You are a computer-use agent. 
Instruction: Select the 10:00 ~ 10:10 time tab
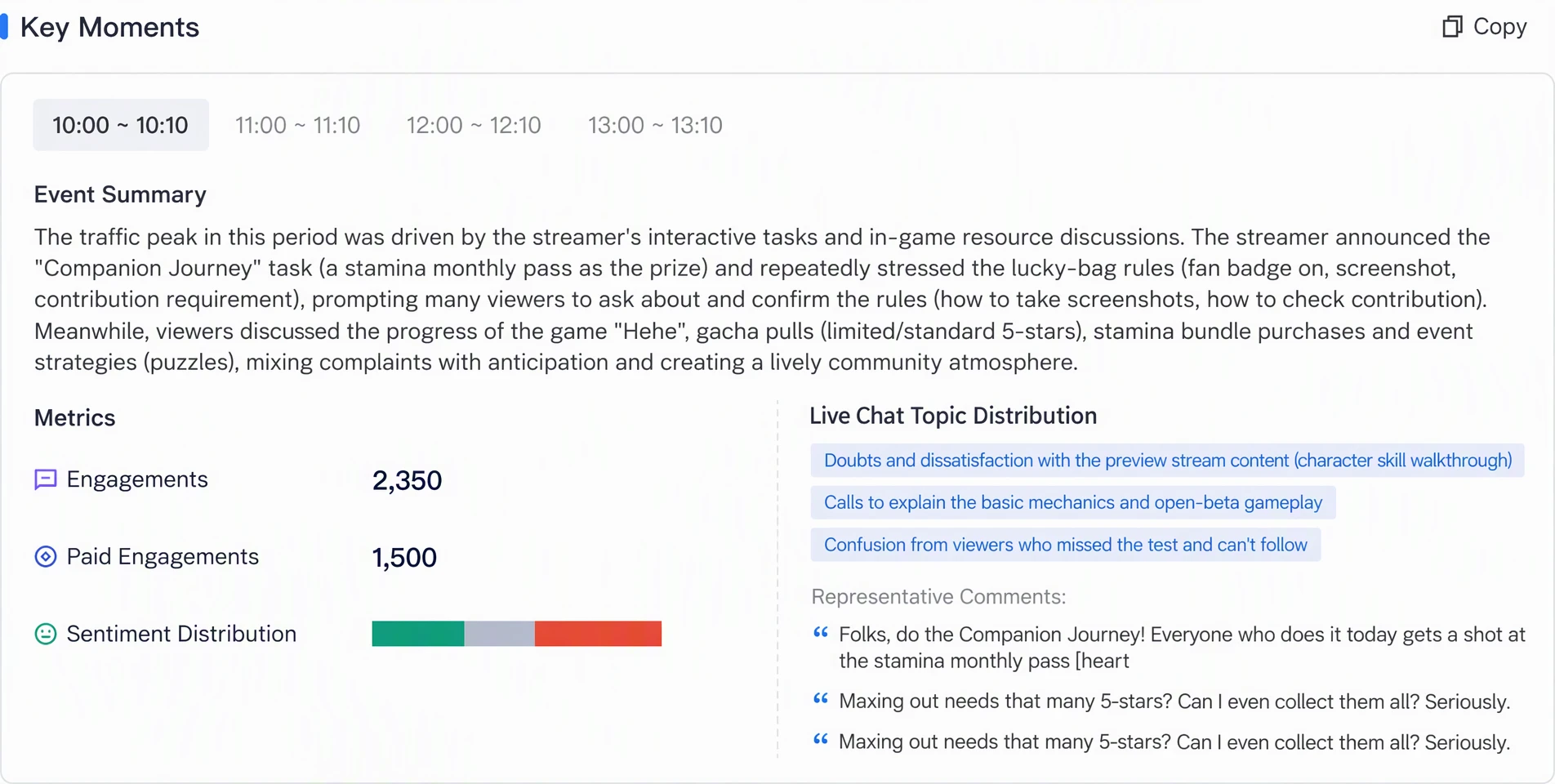pyautogui.click(x=121, y=125)
